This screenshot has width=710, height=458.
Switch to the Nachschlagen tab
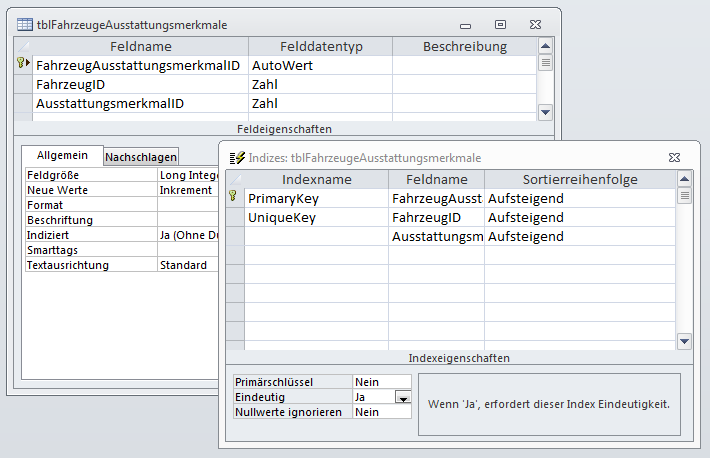click(x=141, y=157)
